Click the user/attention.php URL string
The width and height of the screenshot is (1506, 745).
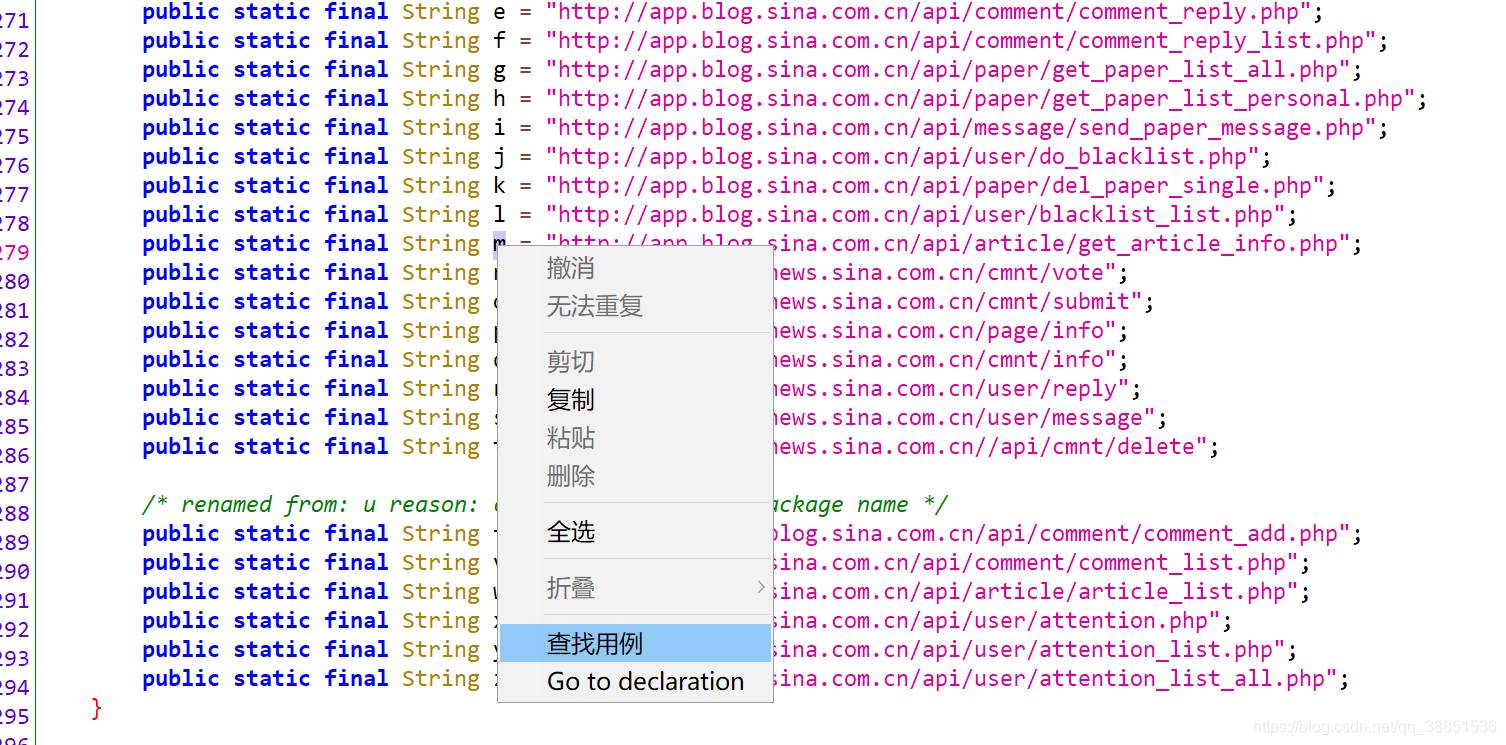(997, 622)
